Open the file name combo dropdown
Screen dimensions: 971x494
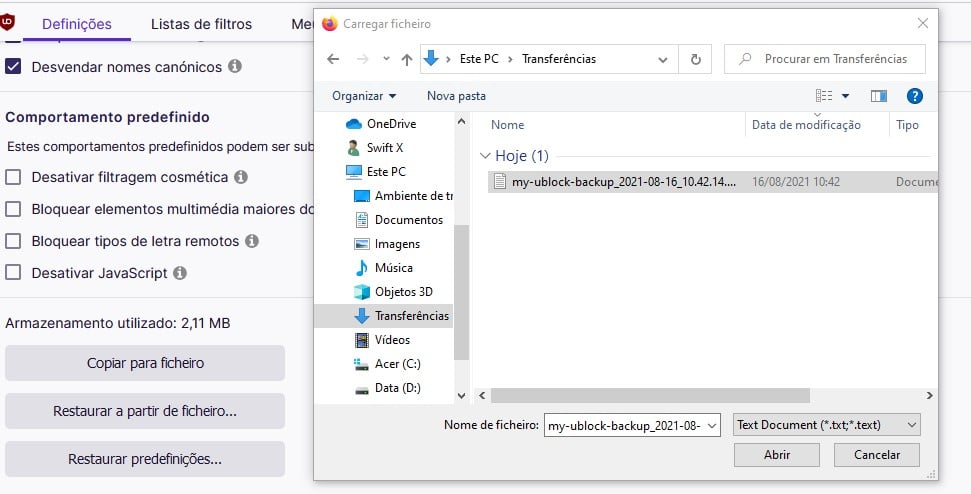tap(712, 425)
